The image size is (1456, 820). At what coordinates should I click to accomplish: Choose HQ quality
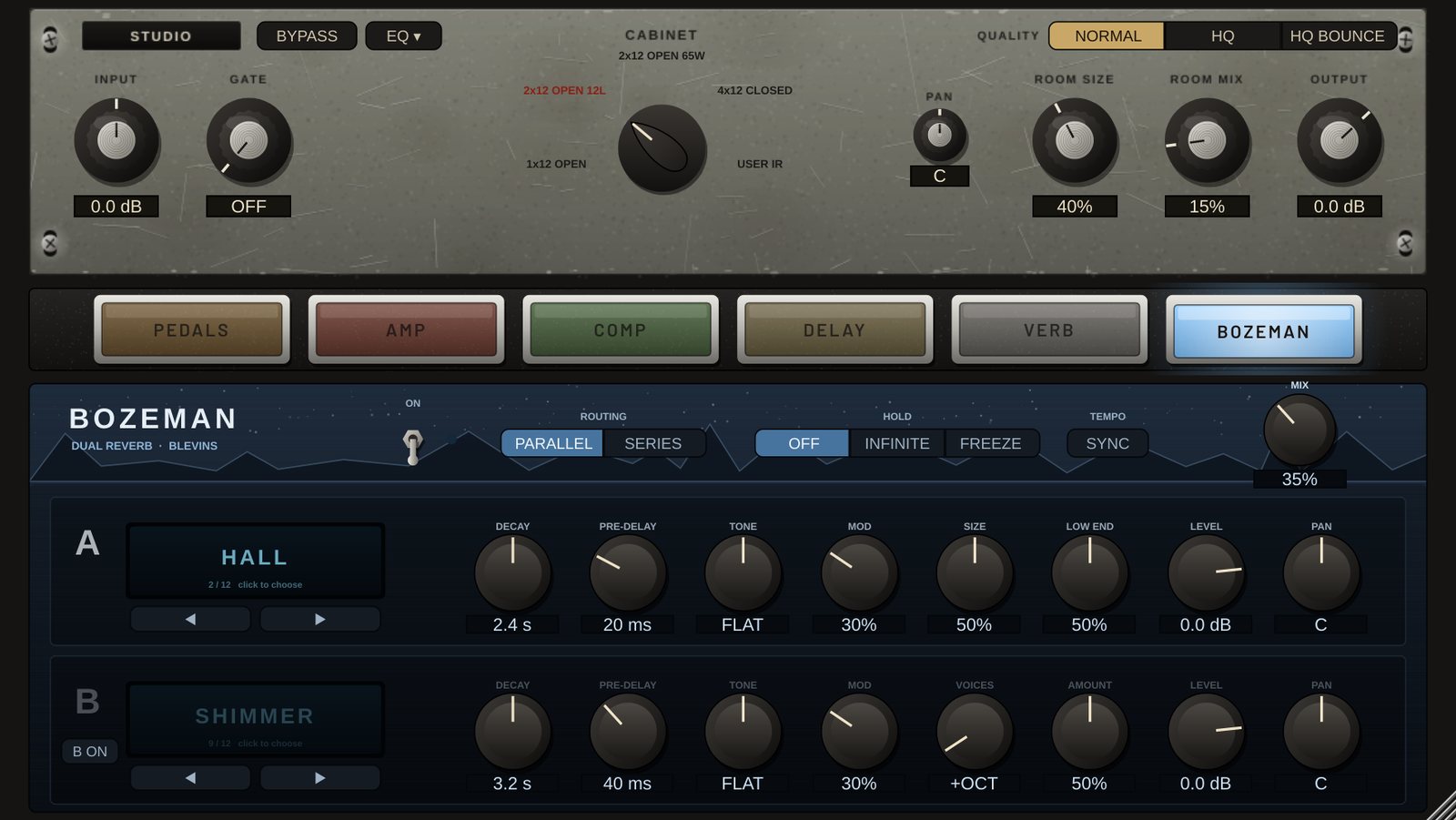pyautogui.click(x=1222, y=35)
